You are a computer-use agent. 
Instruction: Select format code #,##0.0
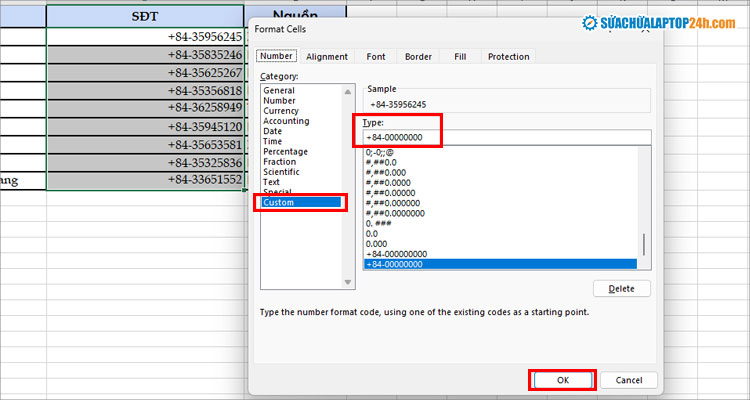pyautogui.click(x=381, y=162)
